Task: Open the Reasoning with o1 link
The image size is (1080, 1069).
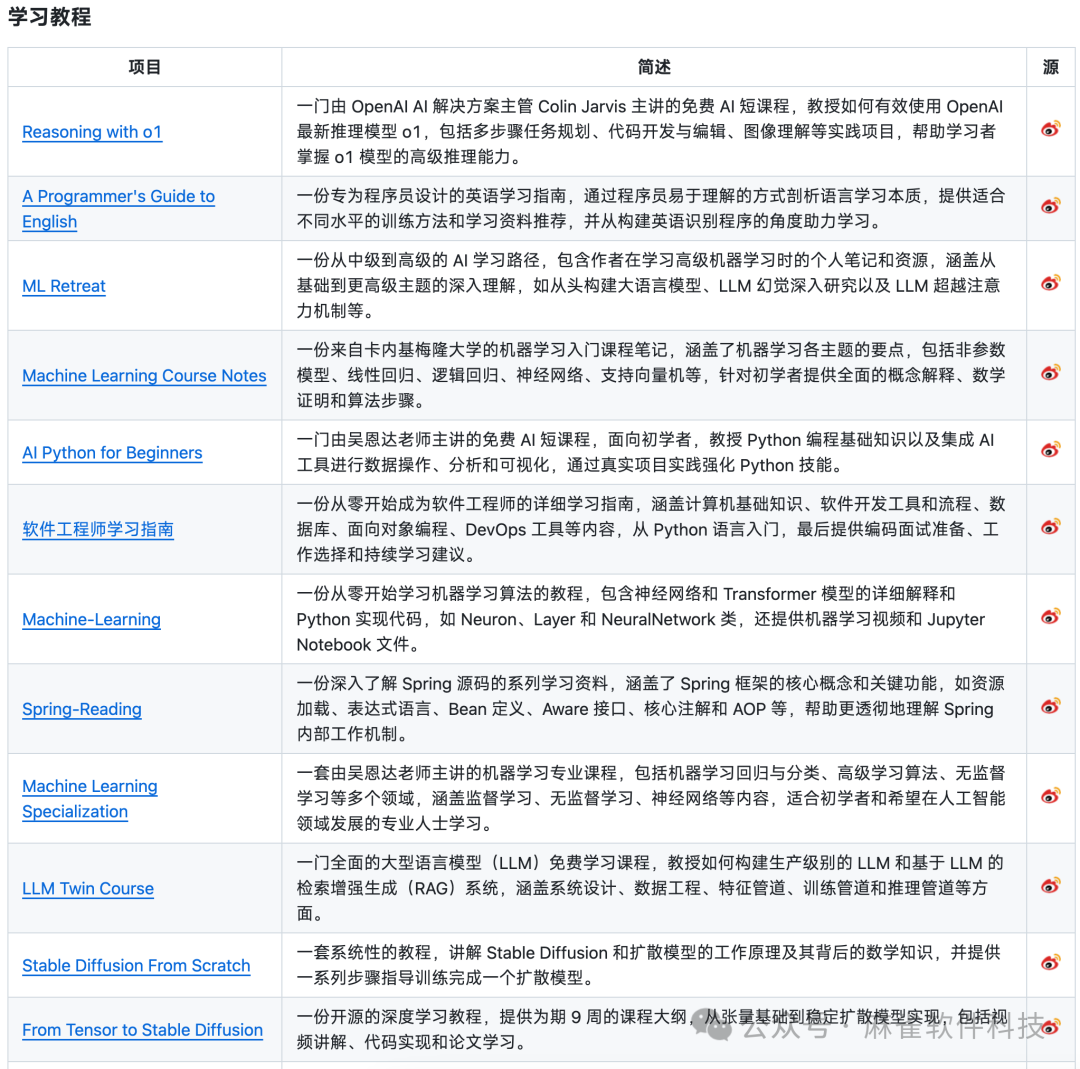Action: point(92,132)
